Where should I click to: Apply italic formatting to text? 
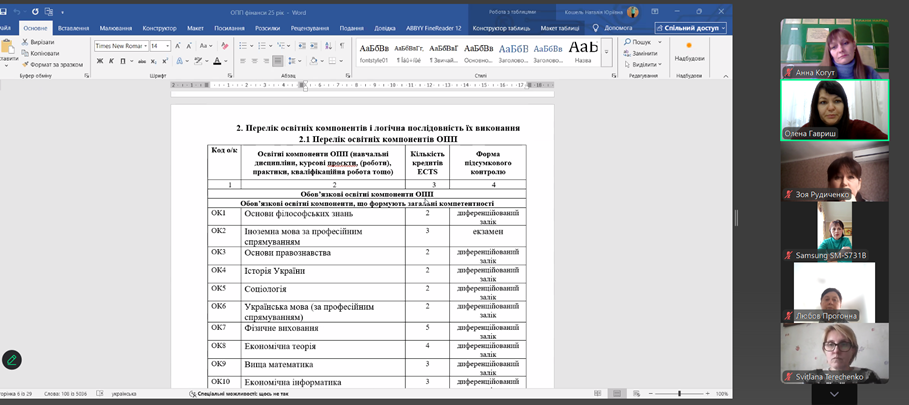point(109,62)
